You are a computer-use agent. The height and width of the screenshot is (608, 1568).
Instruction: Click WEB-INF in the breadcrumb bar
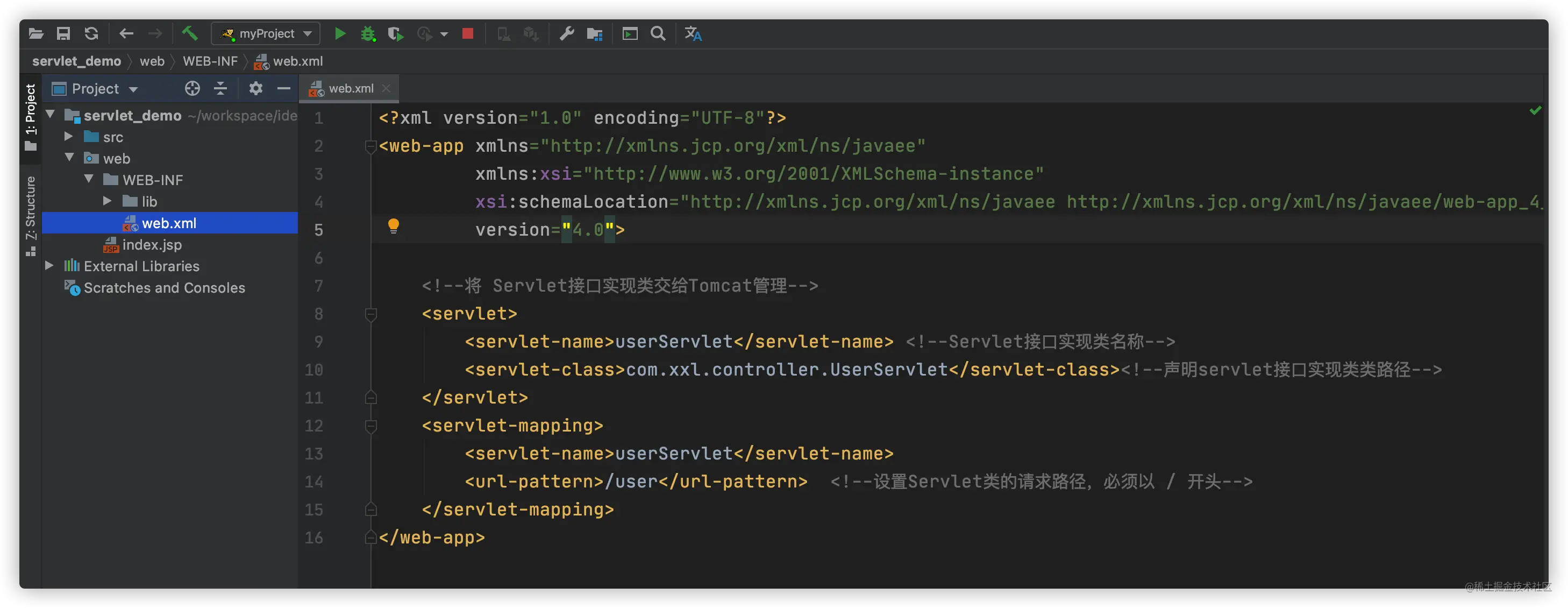point(210,61)
